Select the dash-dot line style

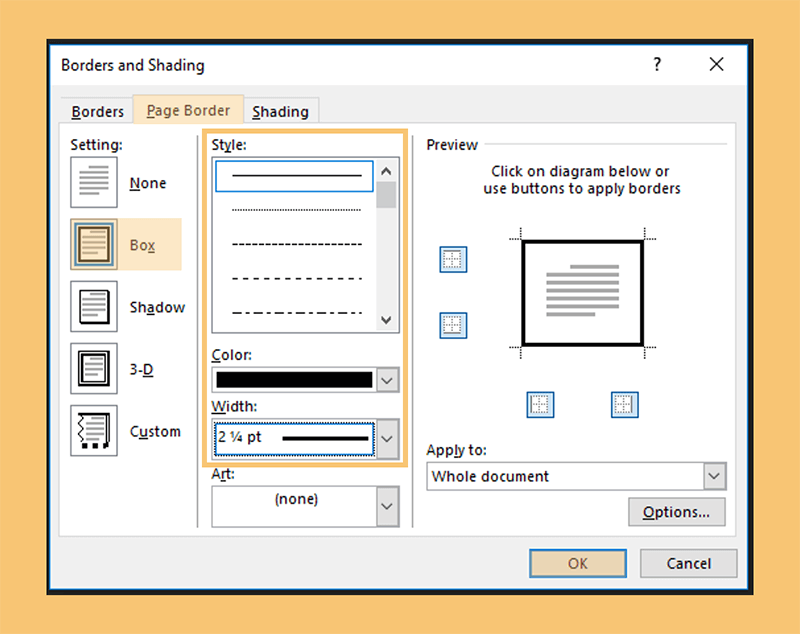[x=296, y=313]
